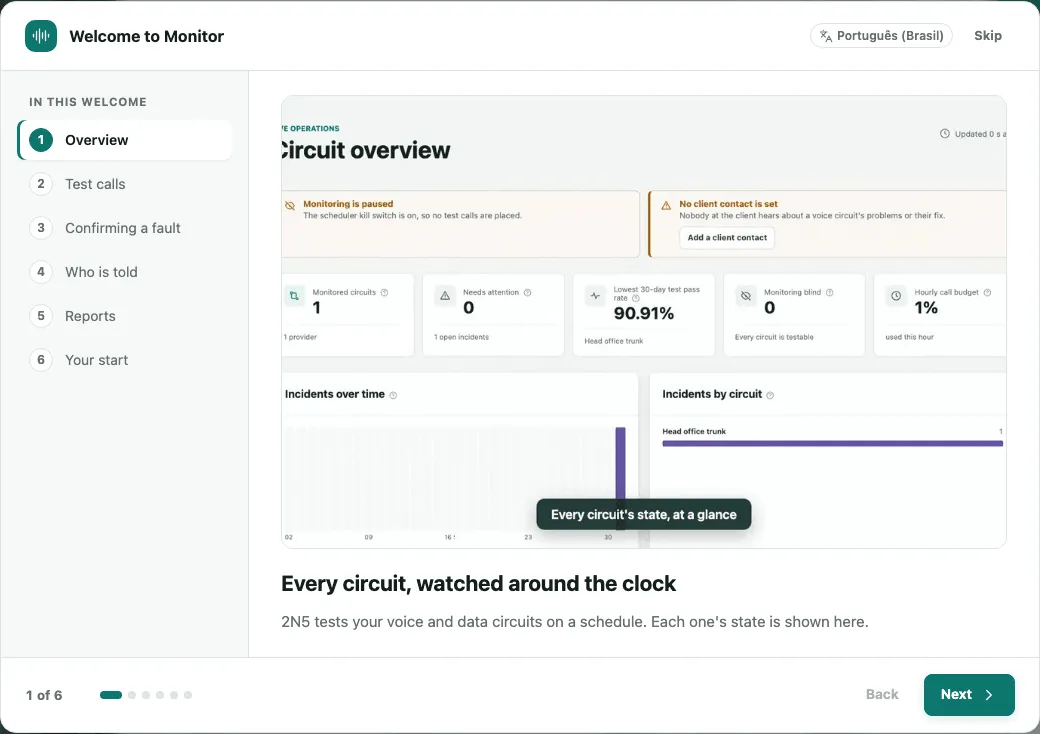Click the translate icon in the language selector
Image resolution: width=1040 pixels, height=734 pixels.
[826, 36]
